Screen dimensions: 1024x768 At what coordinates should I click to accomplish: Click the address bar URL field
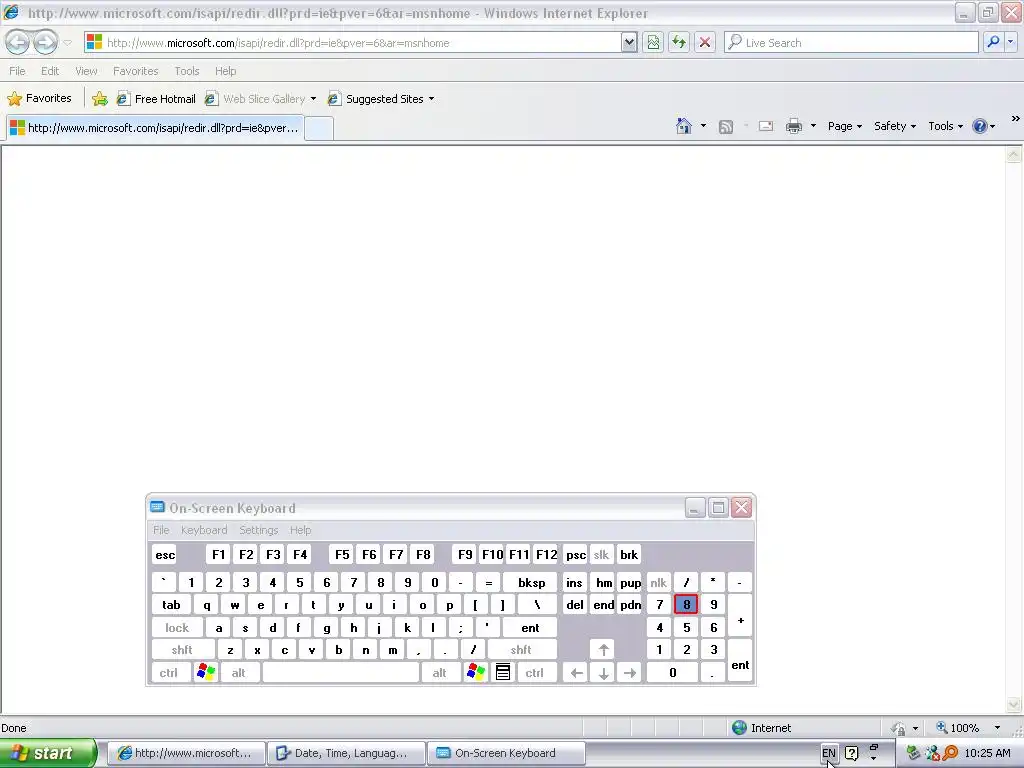353,42
